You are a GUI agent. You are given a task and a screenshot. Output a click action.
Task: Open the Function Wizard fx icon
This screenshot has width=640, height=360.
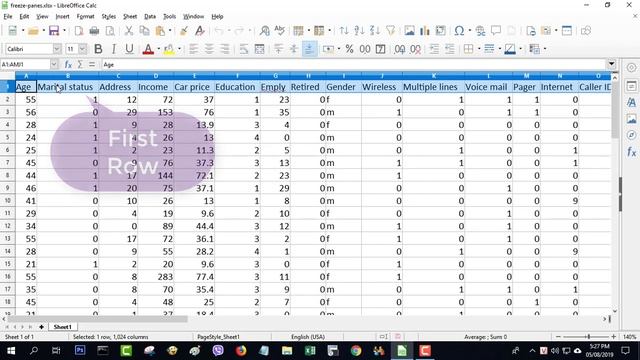pos(68,64)
